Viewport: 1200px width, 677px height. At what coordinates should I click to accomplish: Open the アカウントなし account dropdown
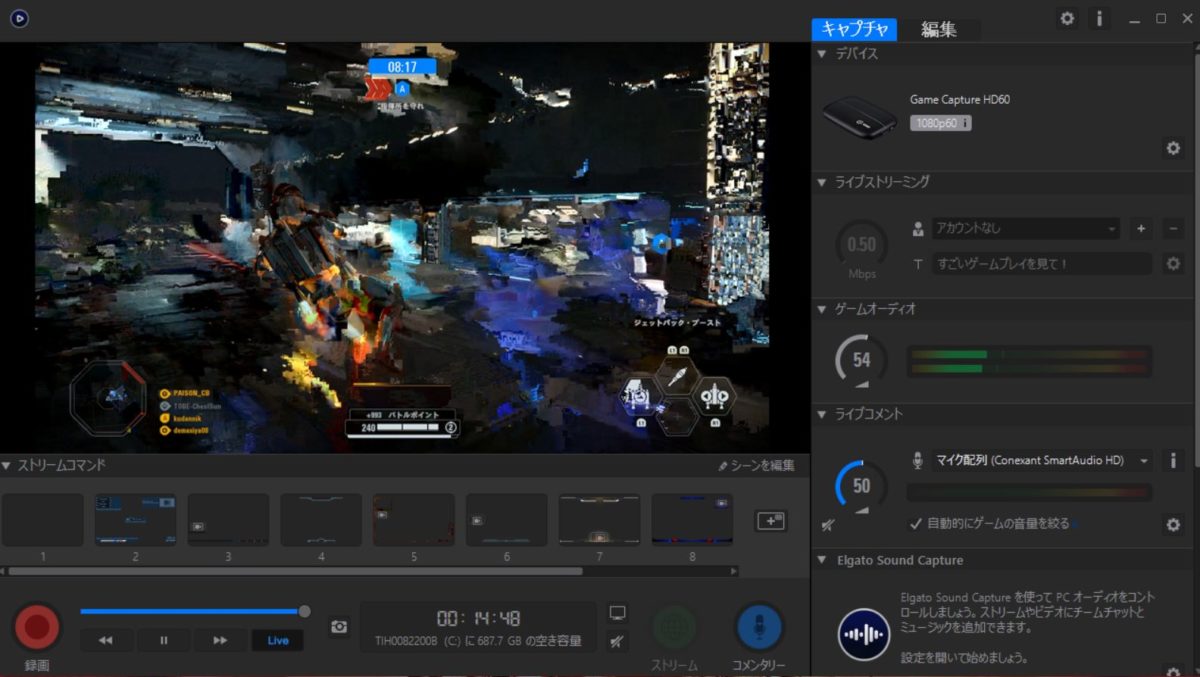coord(1025,228)
